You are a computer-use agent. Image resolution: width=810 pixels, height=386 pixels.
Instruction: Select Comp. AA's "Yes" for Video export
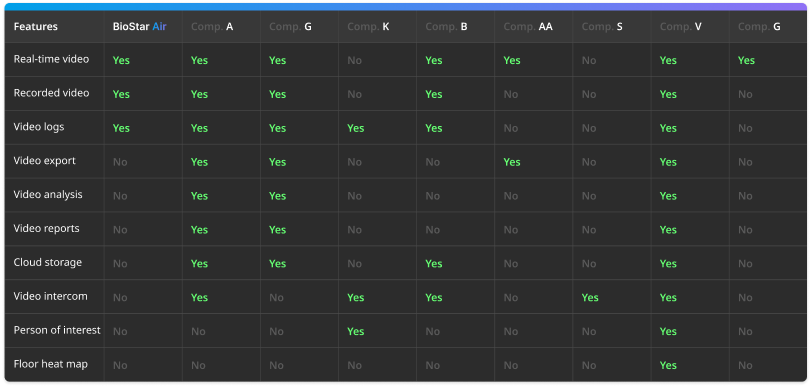pos(511,162)
